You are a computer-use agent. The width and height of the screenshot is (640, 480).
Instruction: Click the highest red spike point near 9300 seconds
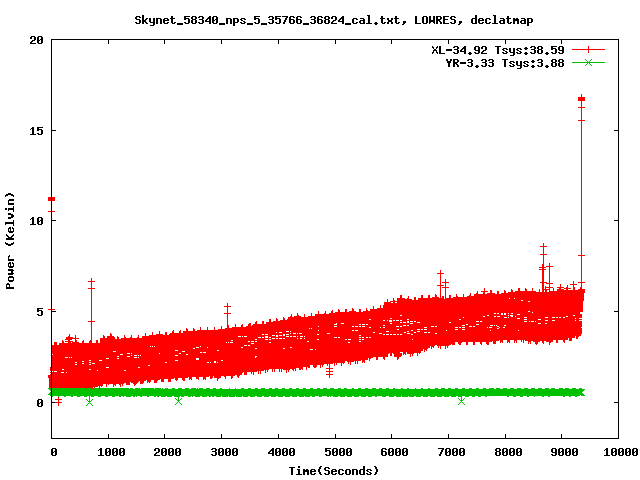[582, 99]
